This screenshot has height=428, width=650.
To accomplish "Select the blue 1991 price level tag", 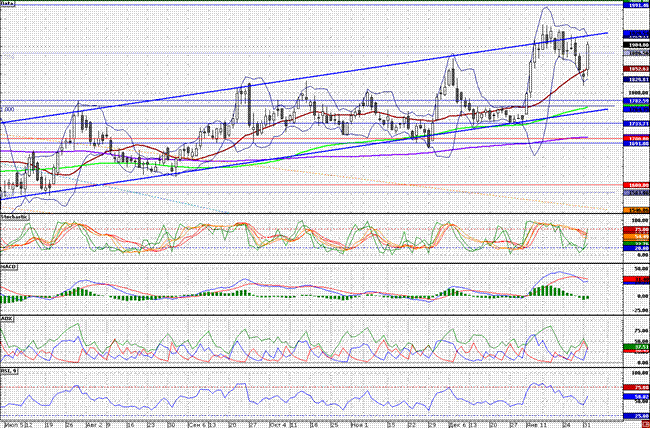I will [x=636, y=6].
